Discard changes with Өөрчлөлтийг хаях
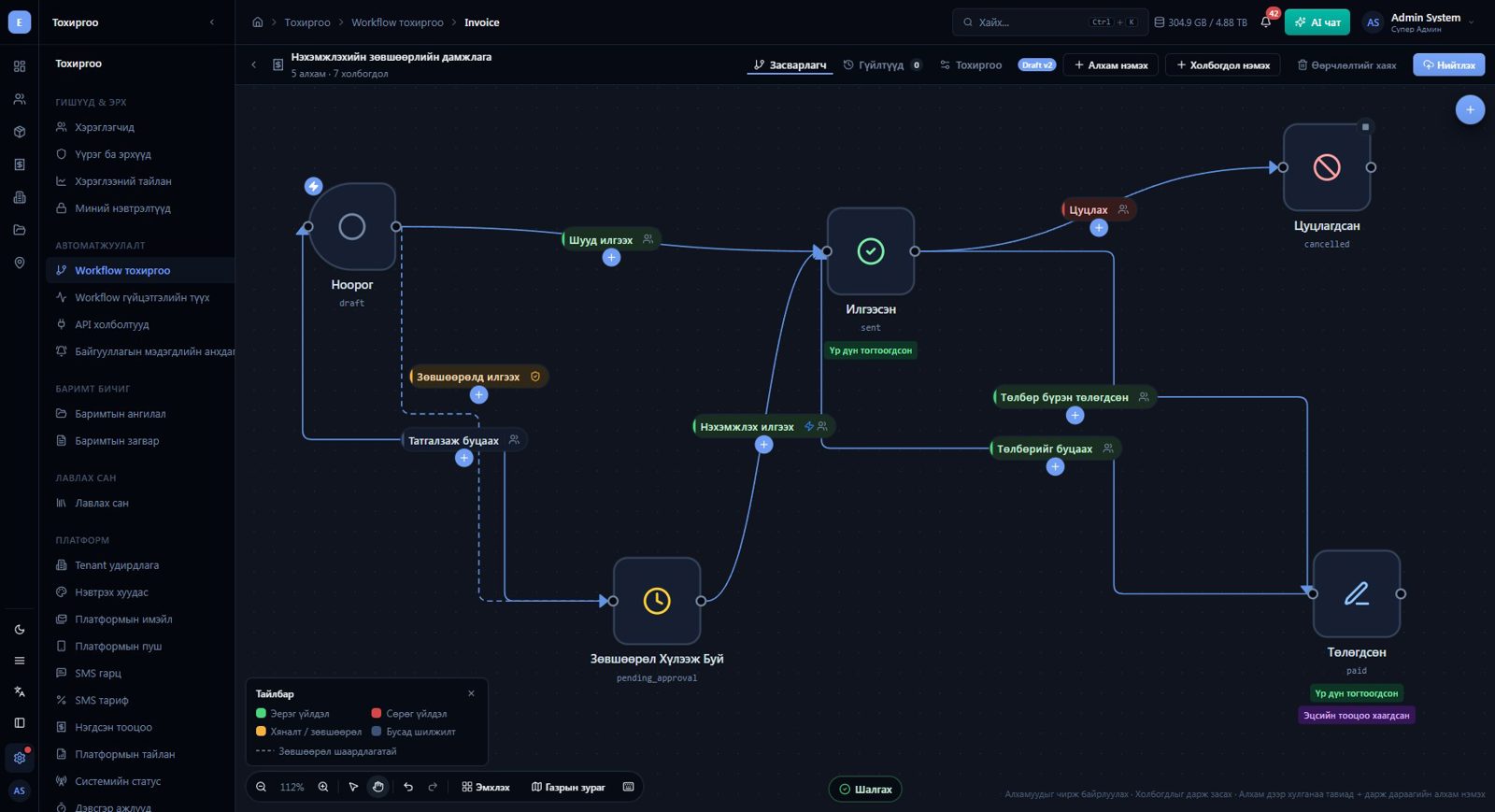This screenshot has height=812, width=1495. click(1346, 64)
